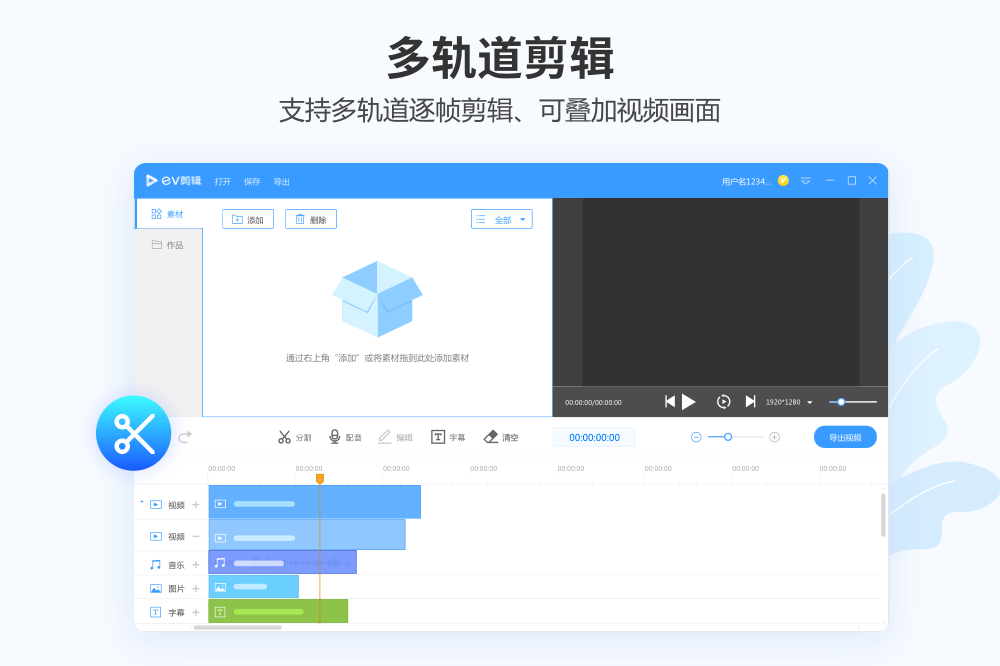Click the 添加 button to add material

(248, 219)
